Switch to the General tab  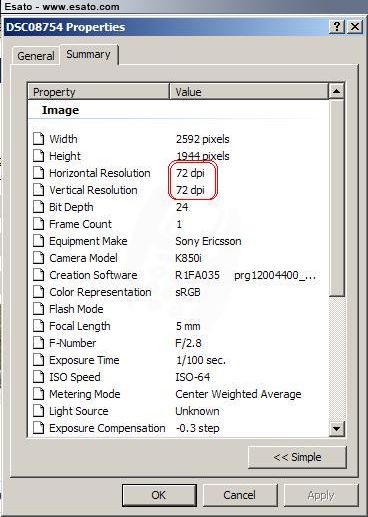tap(36, 56)
